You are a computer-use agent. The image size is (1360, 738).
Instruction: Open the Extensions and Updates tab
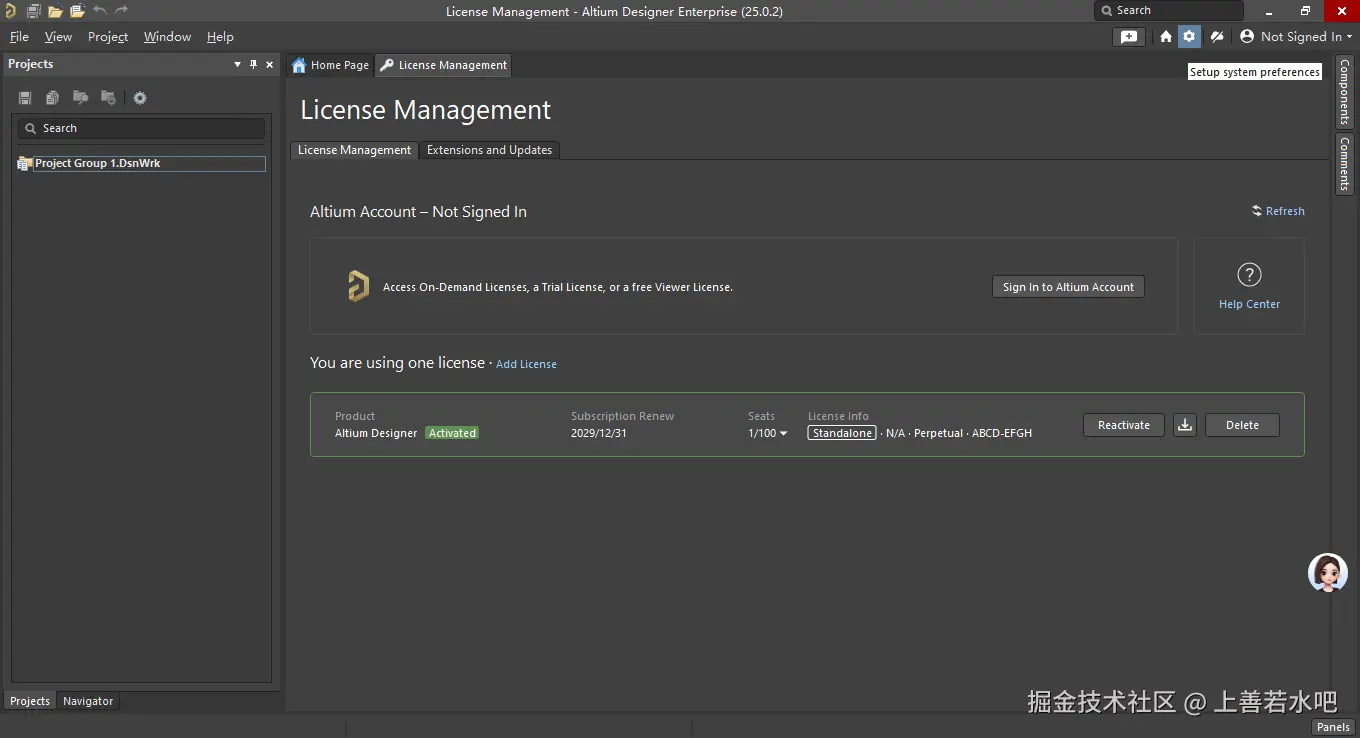489,150
